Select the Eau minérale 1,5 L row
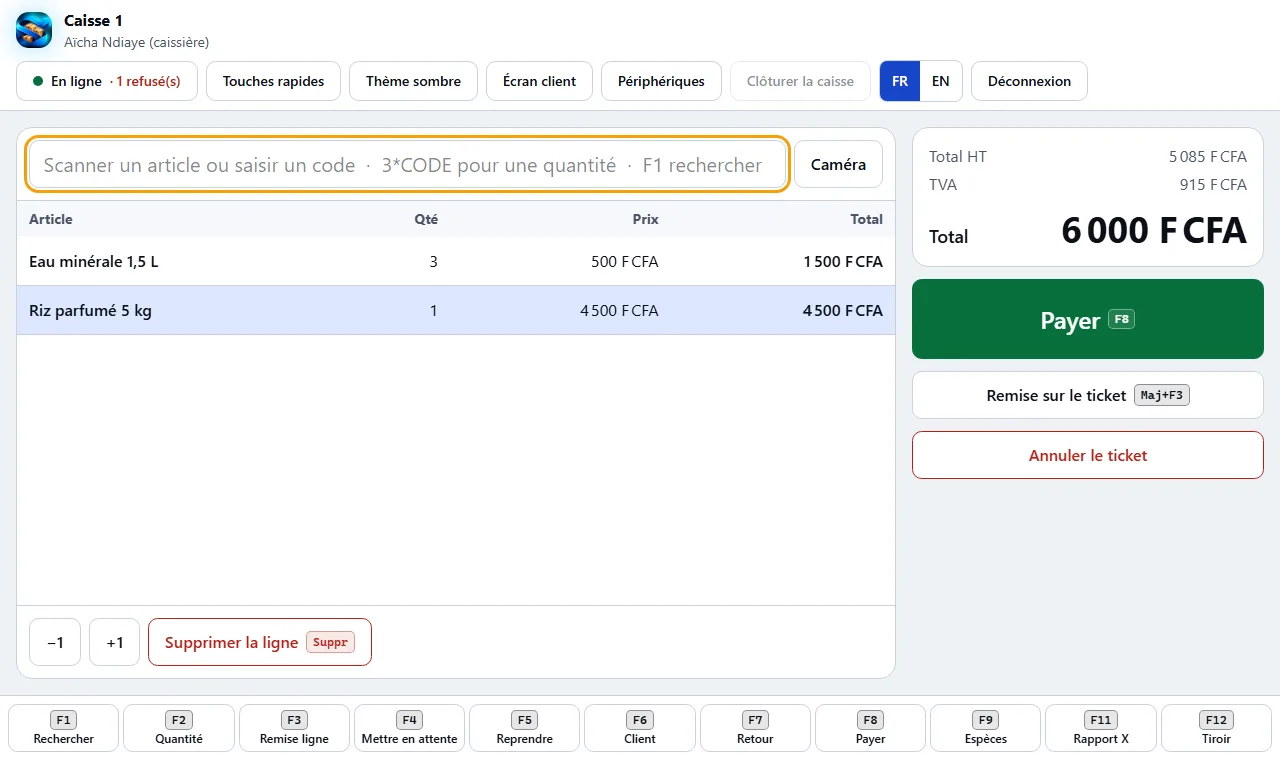 click(x=456, y=262)
